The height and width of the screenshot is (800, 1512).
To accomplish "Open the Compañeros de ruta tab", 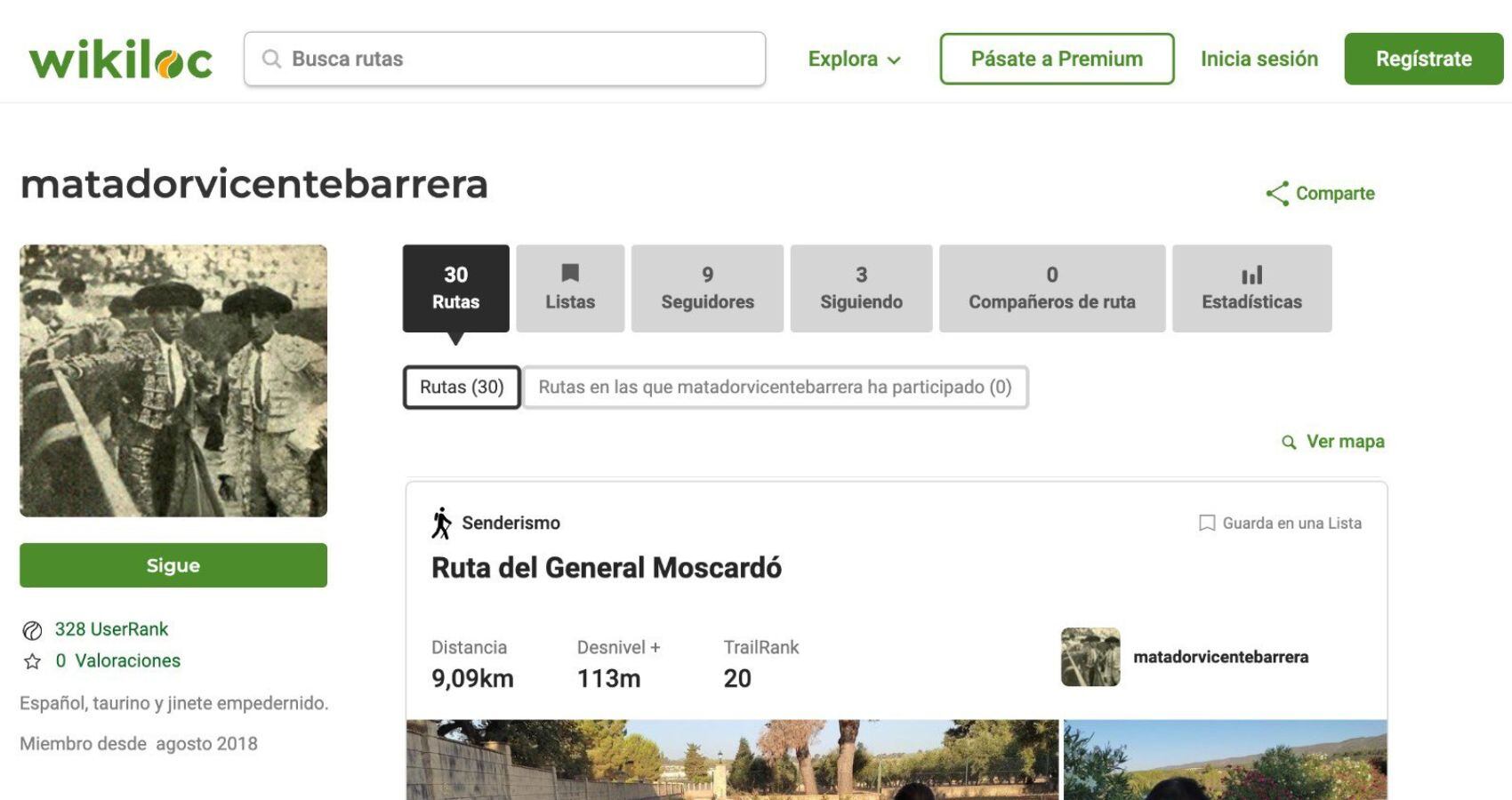I will point(1052,288).
